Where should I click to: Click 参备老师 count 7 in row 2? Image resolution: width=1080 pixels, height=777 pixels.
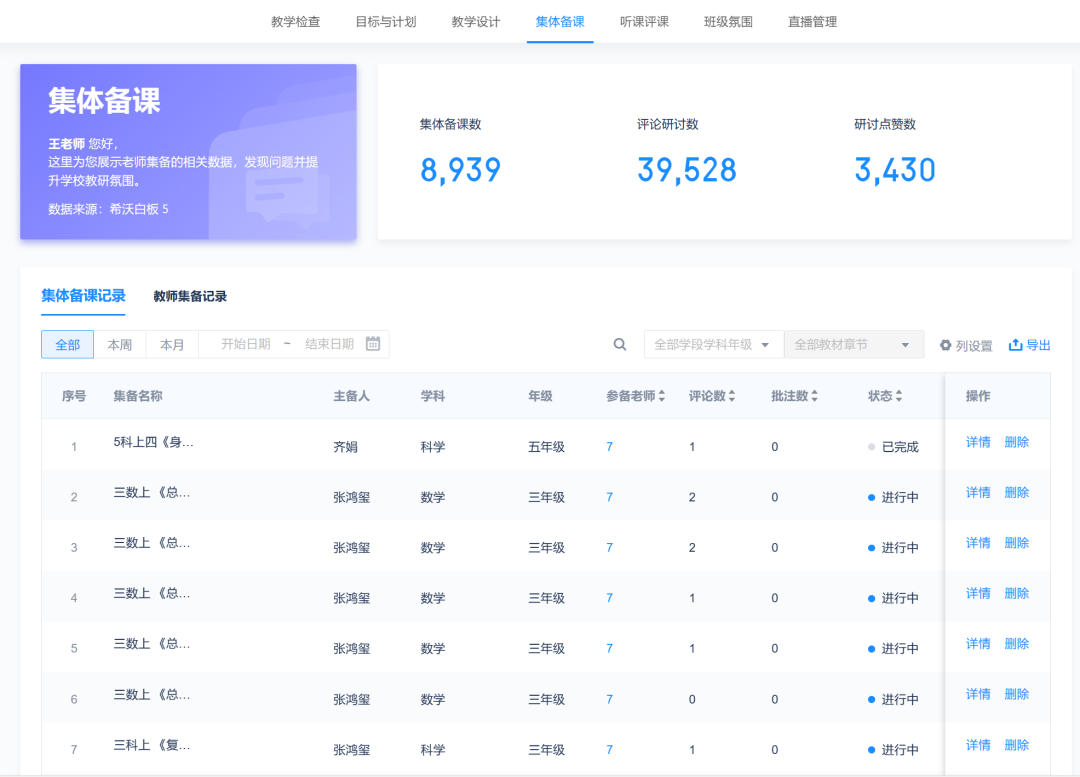tap(610, 497)
